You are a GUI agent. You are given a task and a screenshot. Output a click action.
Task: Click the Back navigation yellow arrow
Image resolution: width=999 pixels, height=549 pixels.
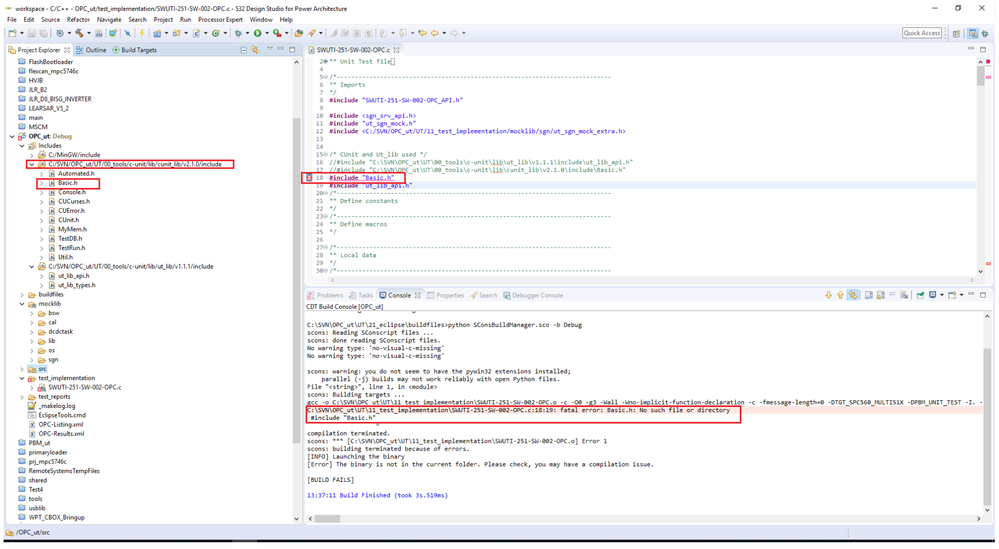(435, 33)
